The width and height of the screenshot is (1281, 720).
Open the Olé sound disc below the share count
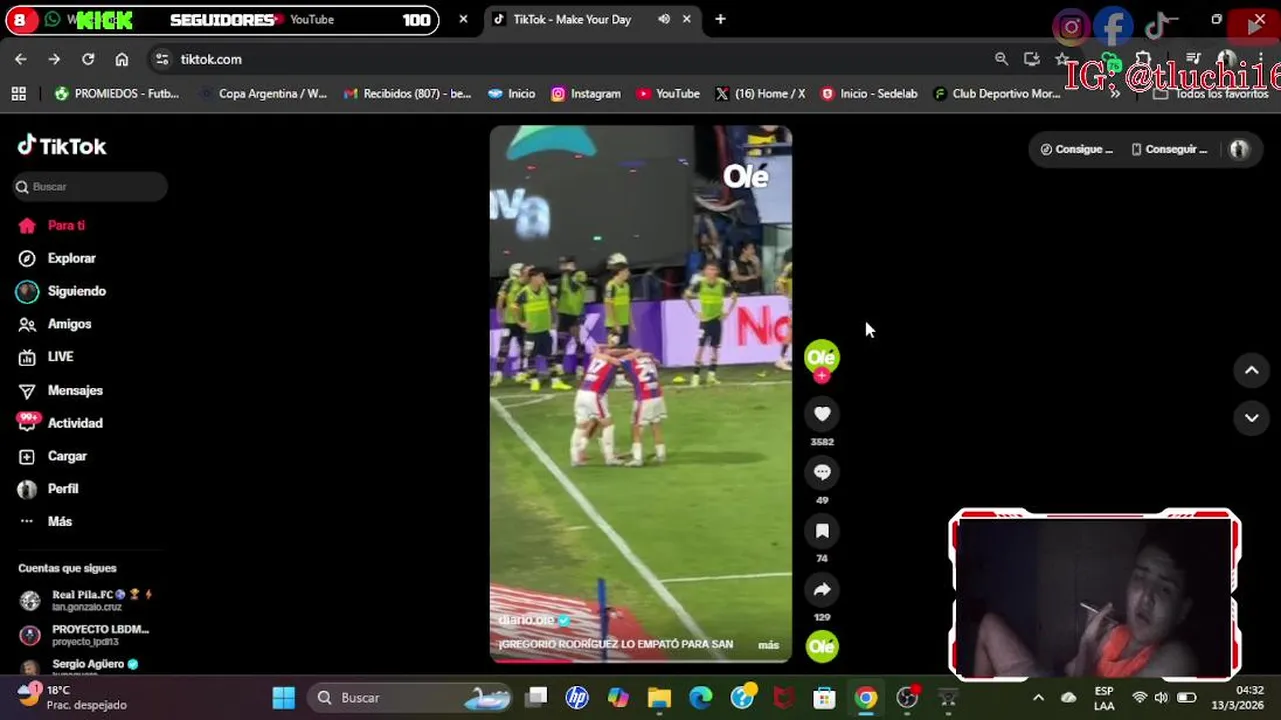coord(822,647)
